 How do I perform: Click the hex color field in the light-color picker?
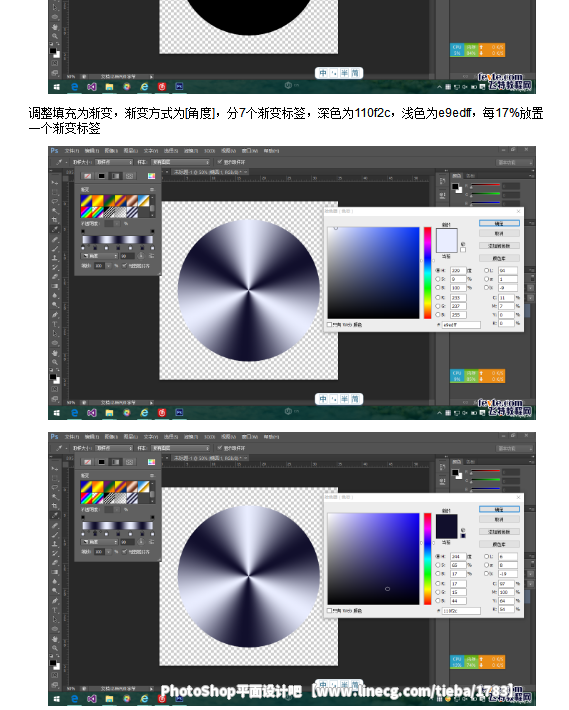pyautogui.click(x=461, y=325)
